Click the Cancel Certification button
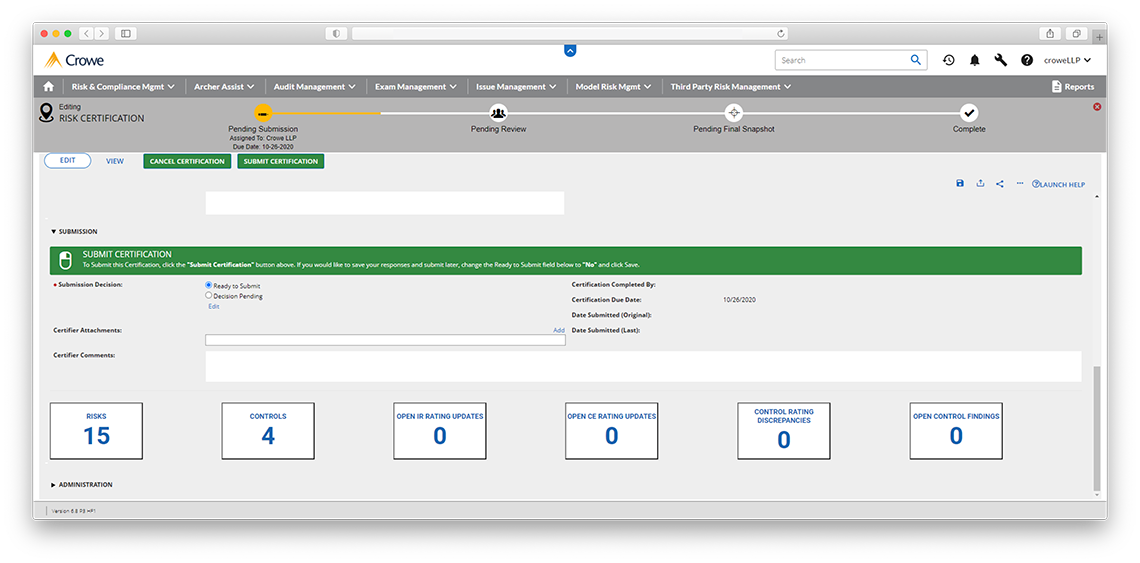 tap(187, 161)
